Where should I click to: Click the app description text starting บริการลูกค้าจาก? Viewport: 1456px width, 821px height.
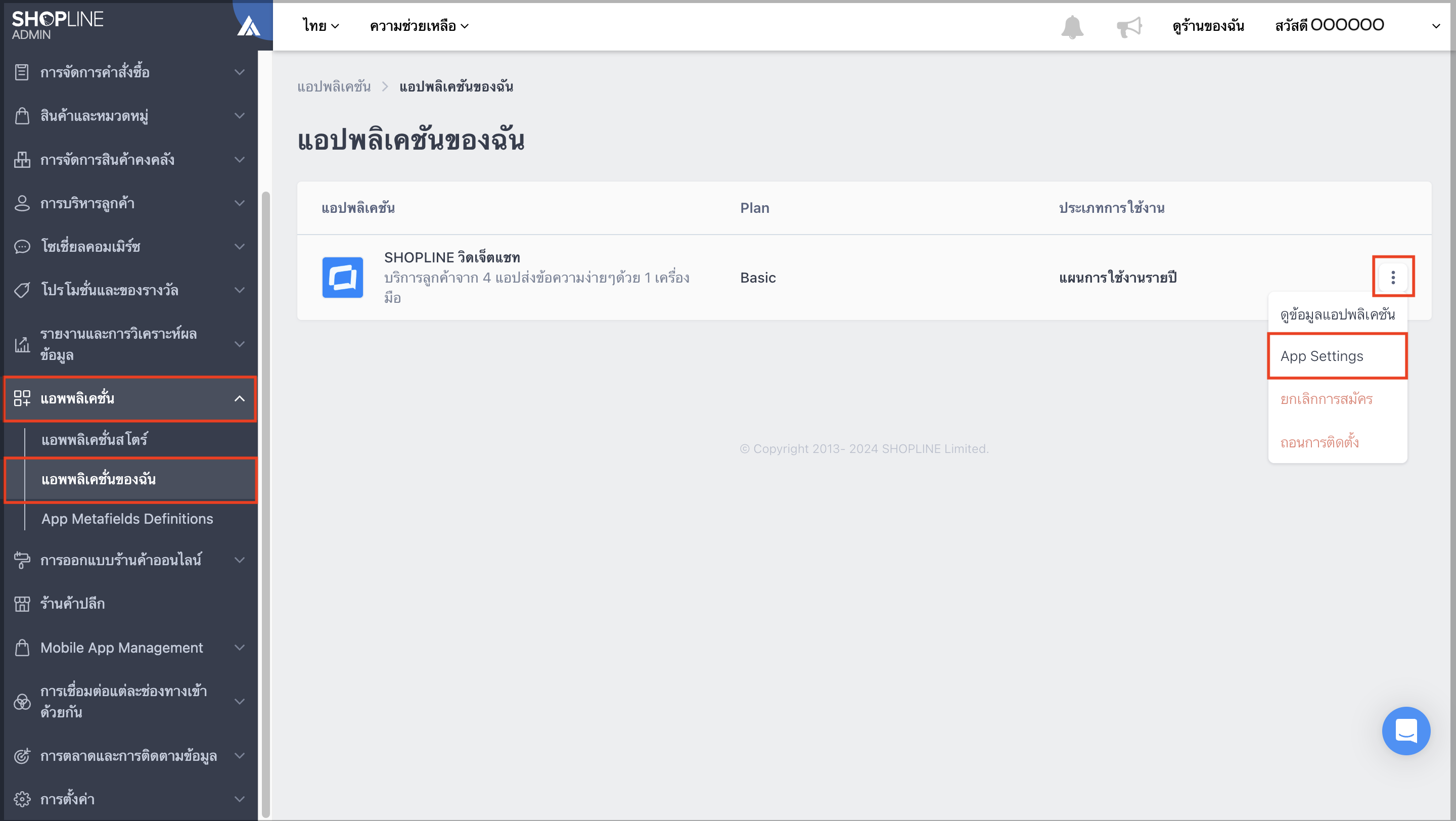pyautogui.click(x=537, y=288)
